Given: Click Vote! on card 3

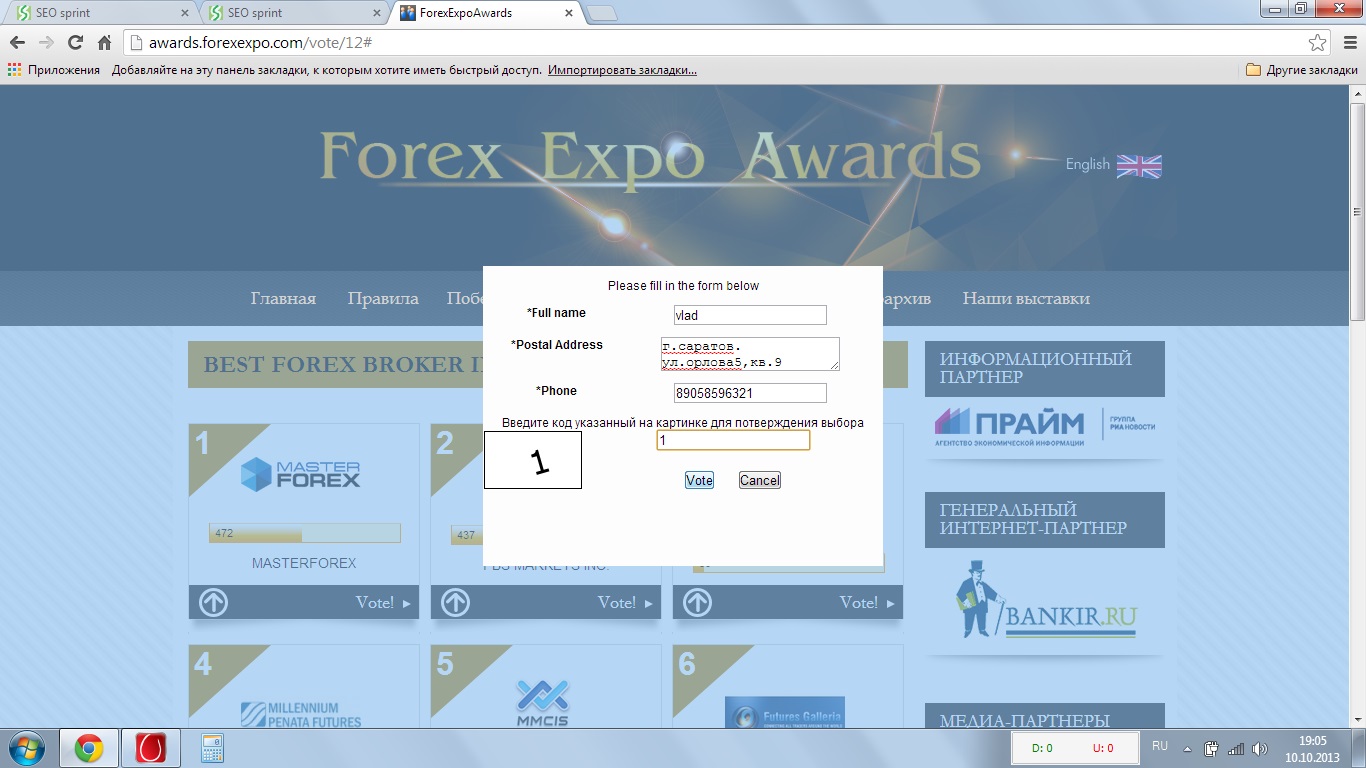Looking at the screenshot, I should click(867, 602).
